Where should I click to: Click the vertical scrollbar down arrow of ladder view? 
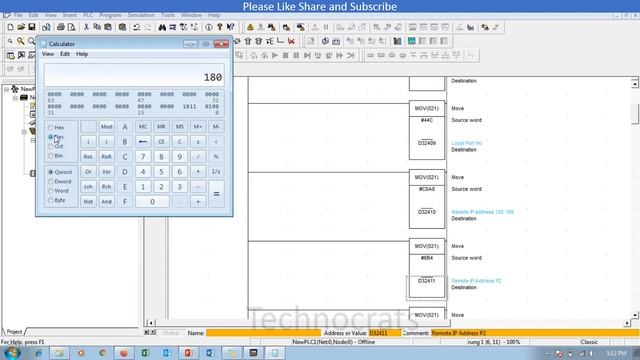(x=635, y=315)
